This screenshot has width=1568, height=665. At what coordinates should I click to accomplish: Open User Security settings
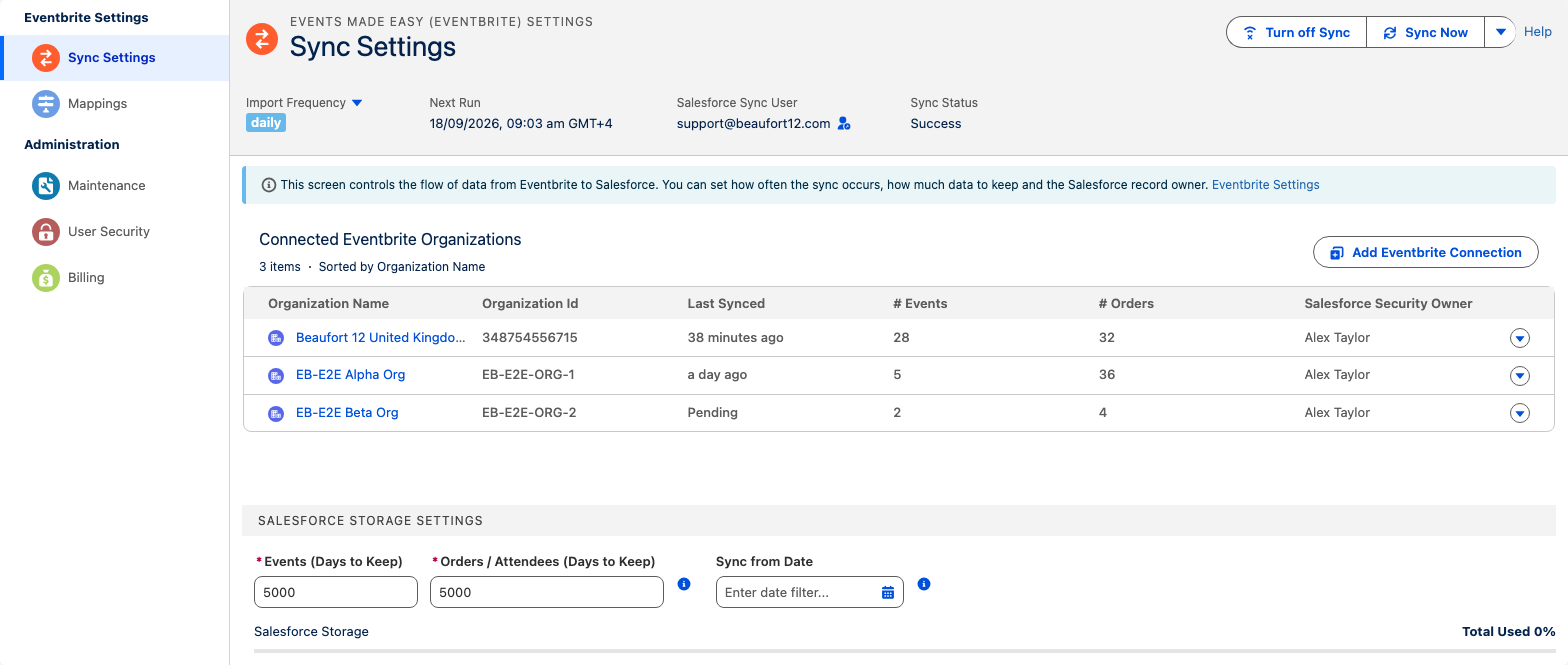[115, 232]
